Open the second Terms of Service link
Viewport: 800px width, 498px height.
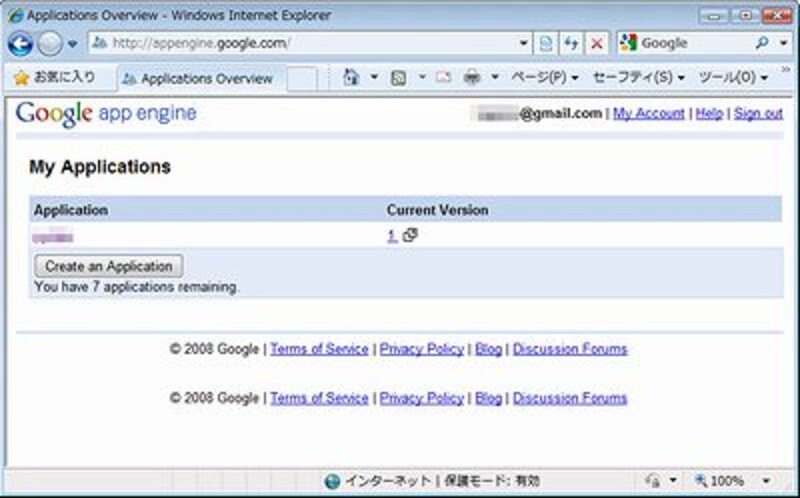[x=319, y=399]
